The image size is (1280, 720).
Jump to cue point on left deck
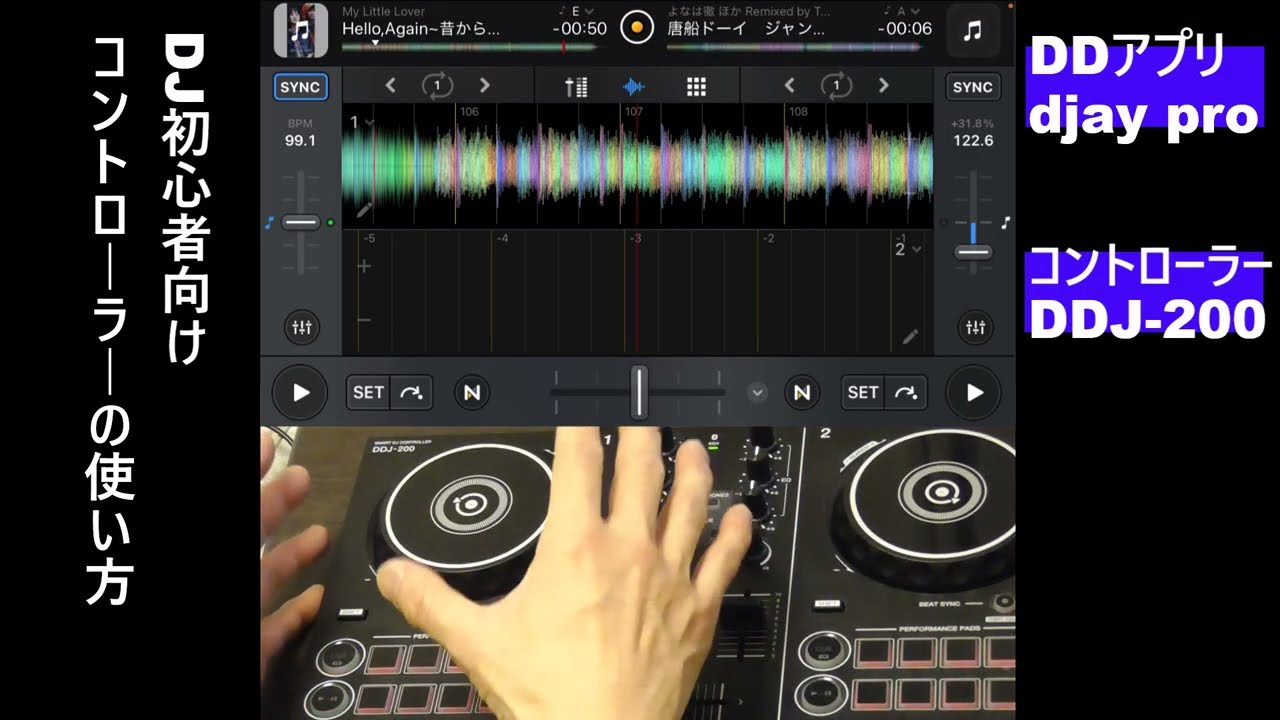[x=411, y=393]
